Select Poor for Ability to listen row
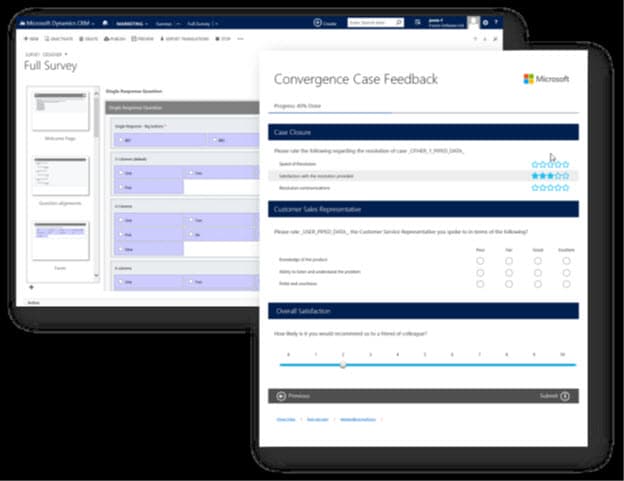 480,273
